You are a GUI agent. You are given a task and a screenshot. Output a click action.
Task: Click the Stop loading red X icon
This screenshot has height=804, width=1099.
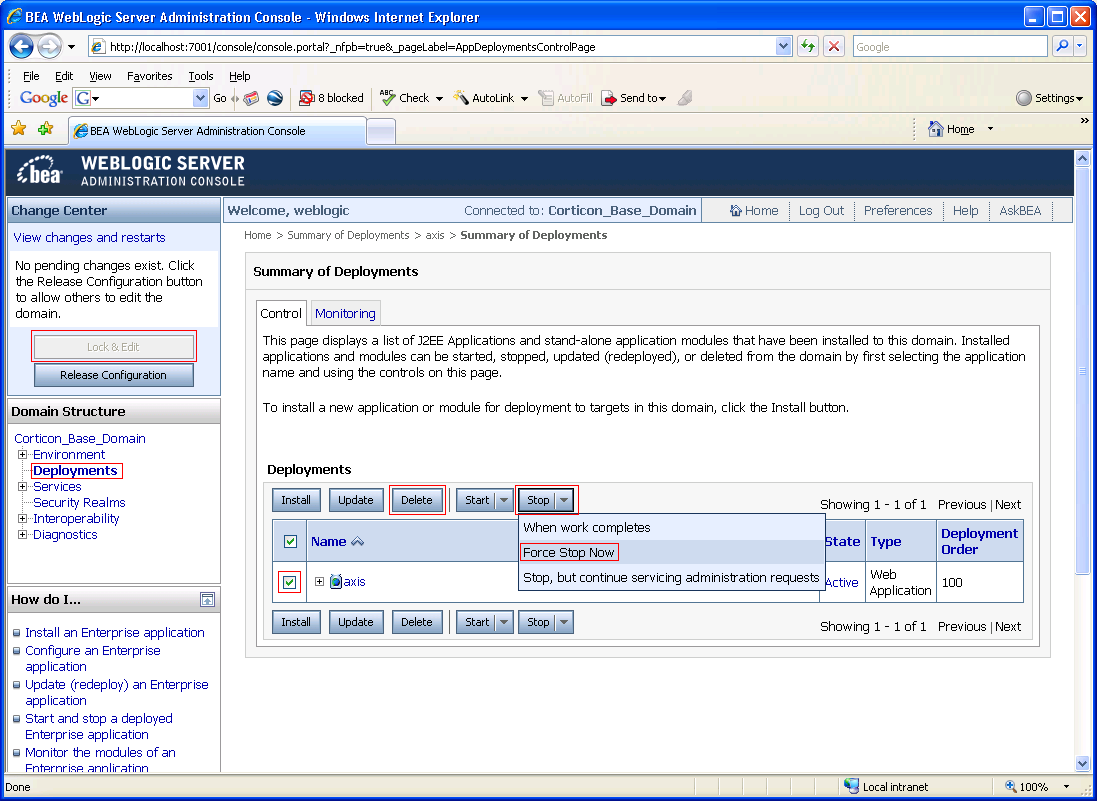[833, 46]
